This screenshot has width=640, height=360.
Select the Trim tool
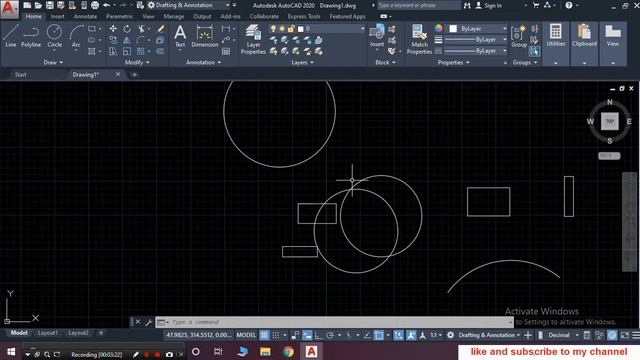point(141,29)
